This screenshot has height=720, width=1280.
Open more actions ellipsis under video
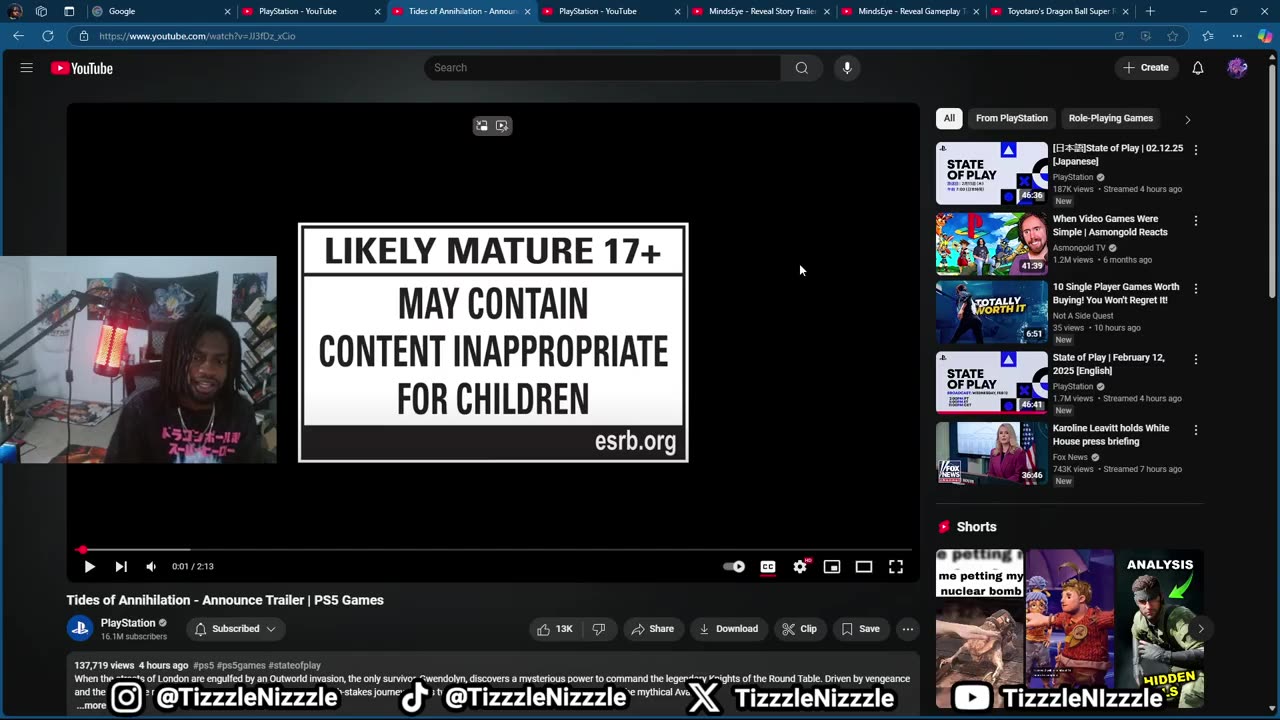907,629
